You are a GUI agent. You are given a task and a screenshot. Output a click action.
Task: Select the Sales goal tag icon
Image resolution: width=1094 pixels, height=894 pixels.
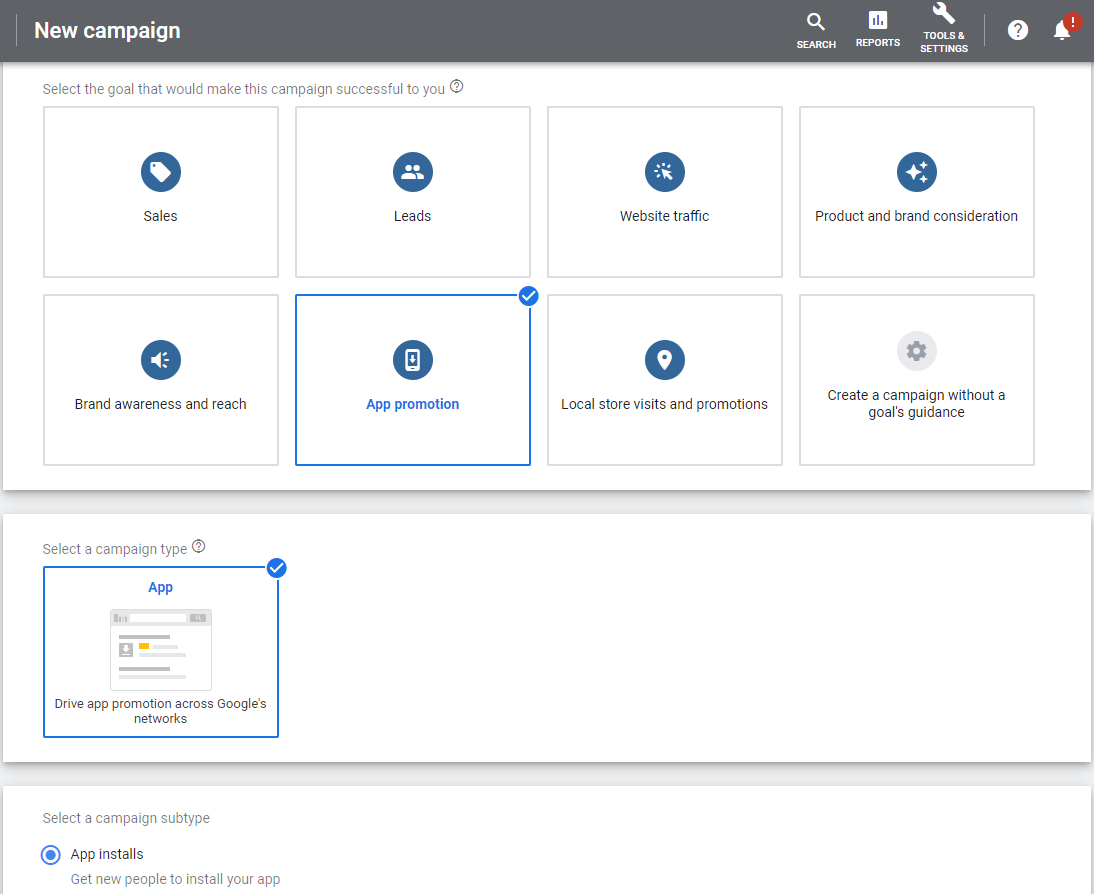[160, 173]
